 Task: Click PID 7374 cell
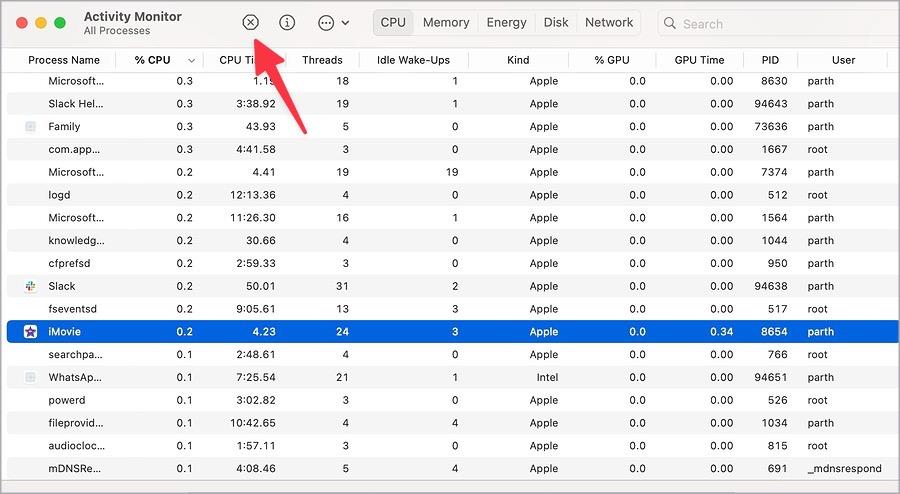(x=774, y=172)
